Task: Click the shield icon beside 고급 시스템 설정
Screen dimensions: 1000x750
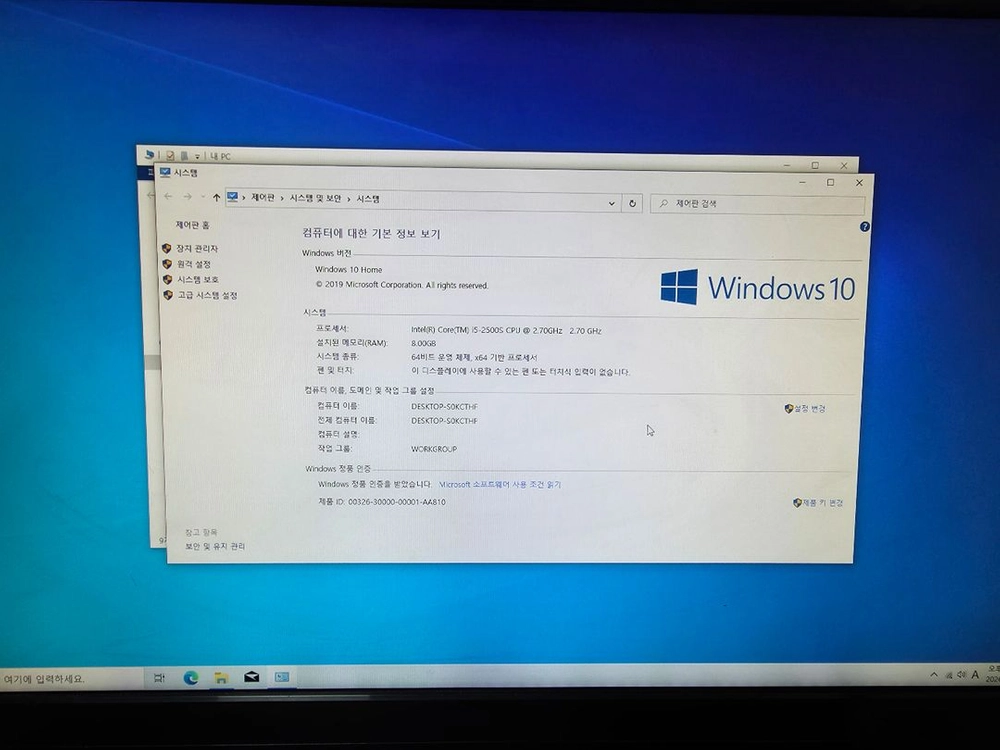Action: pos(168,295)
